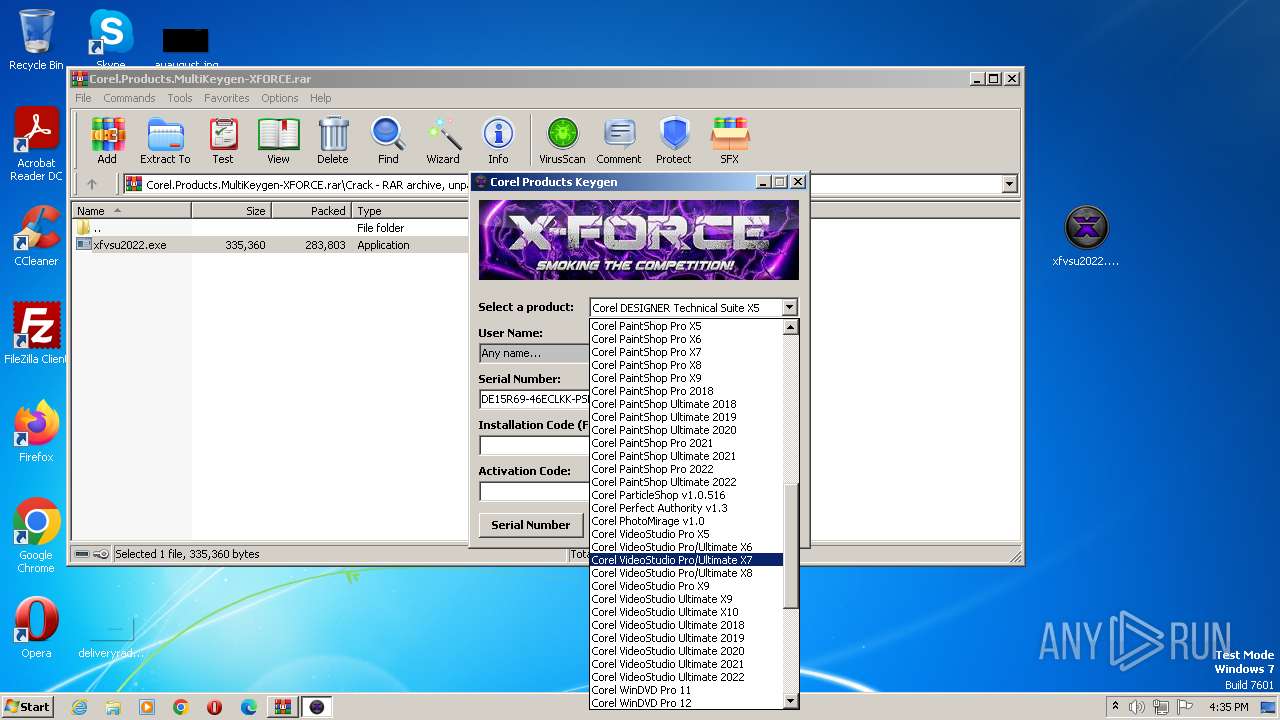Select the parent folder '..' row
The width and height of the screenshot is (1280, 720).
click(271, 228)
